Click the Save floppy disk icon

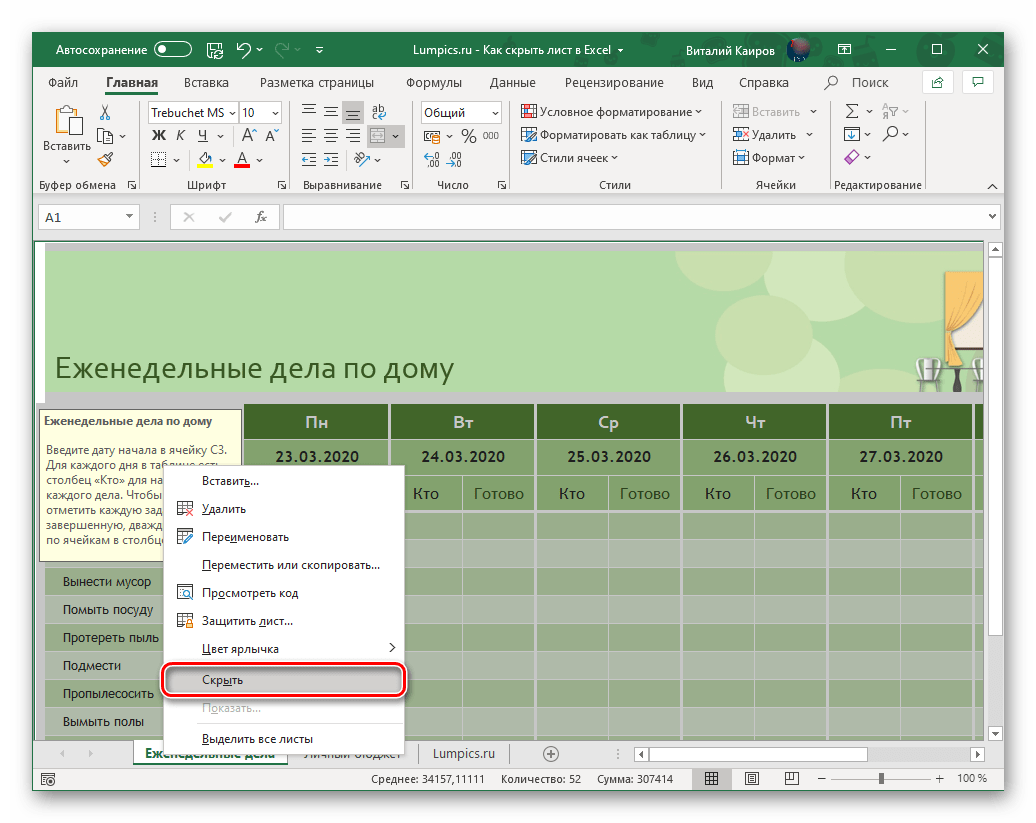(x=214, y=49)
